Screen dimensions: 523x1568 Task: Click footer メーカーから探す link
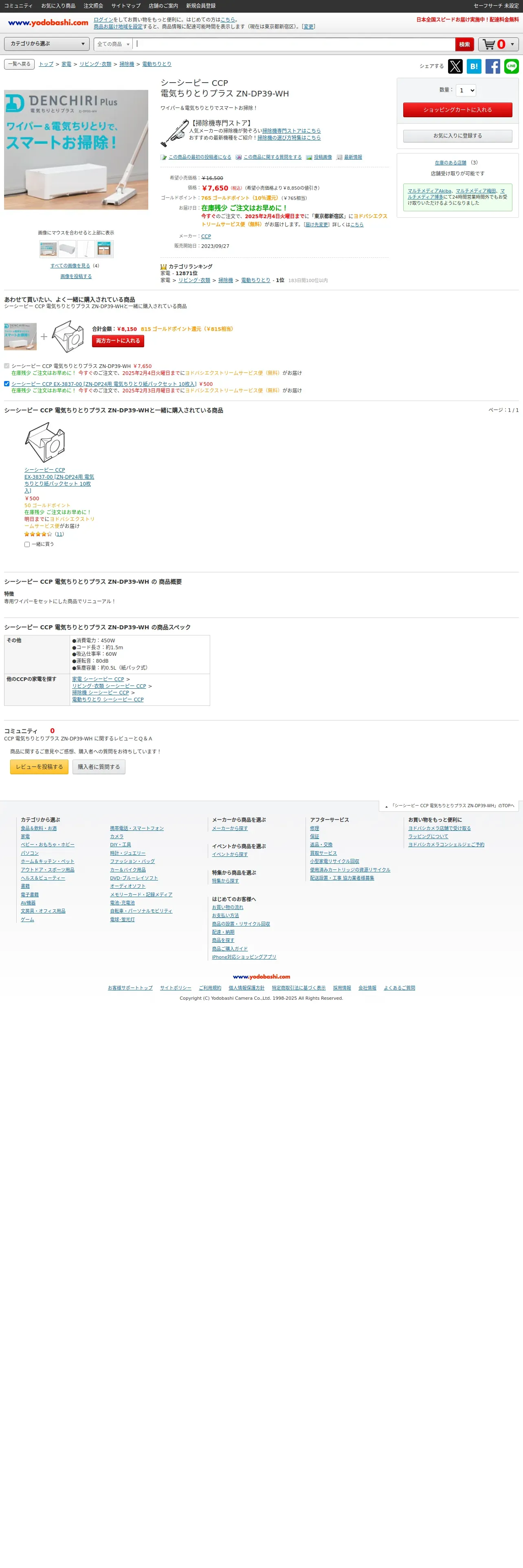[230, 828]
